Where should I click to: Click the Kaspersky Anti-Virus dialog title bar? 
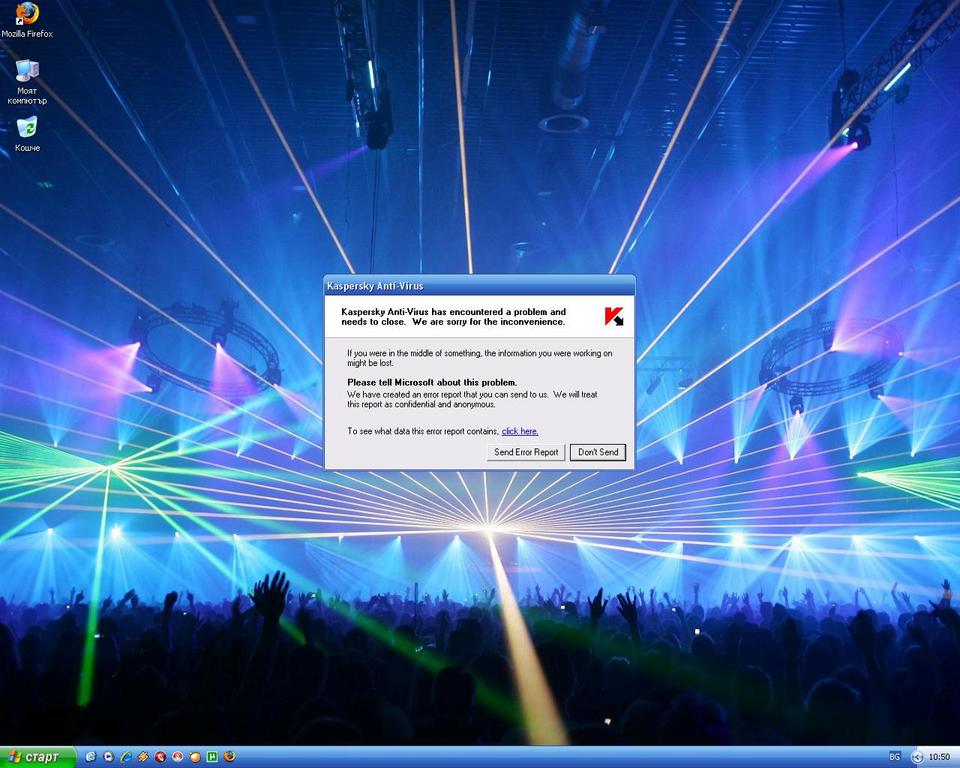click(479, 286)
